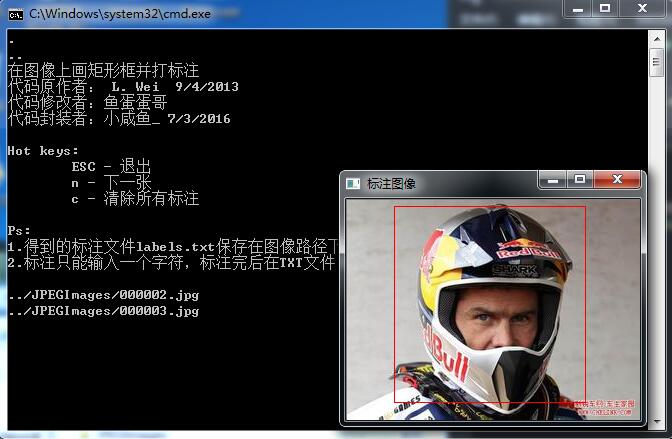
Task: Click the 'C:\Windows\system32\cmd.exe' title text
Action: (120, 14)
